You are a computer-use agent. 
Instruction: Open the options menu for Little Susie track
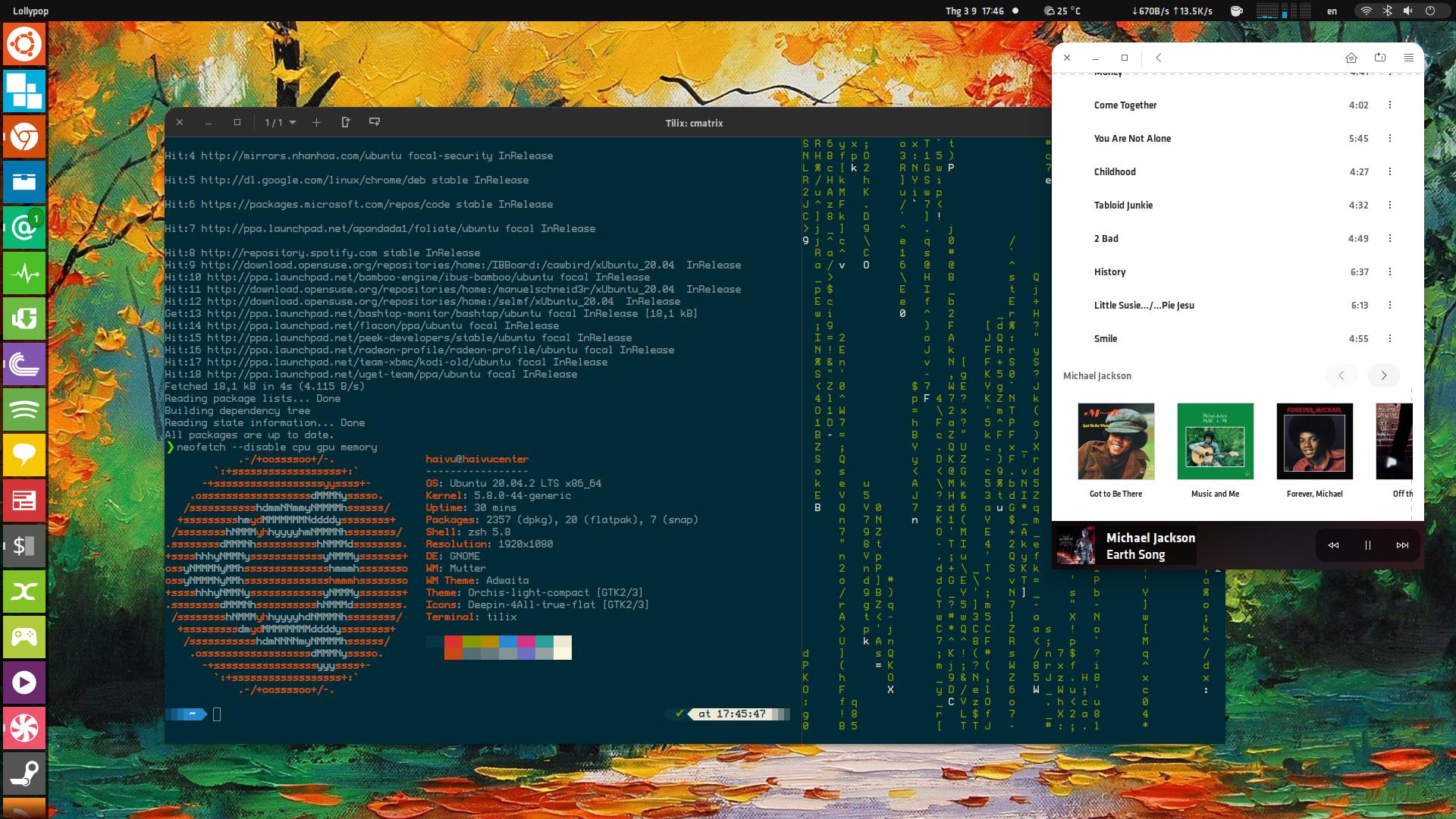click(1390, 306)
